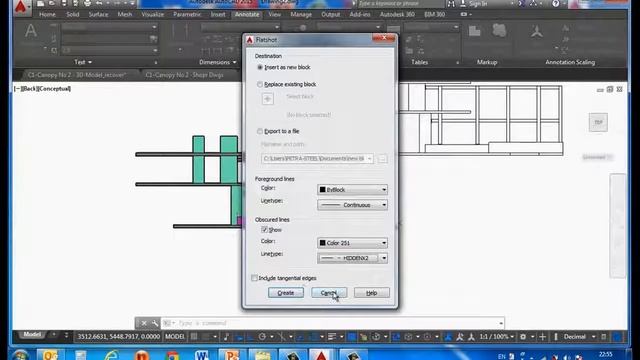Toggle polar tracking icon in status bar
Screen dimensions: 640x360
pos(262,337)
